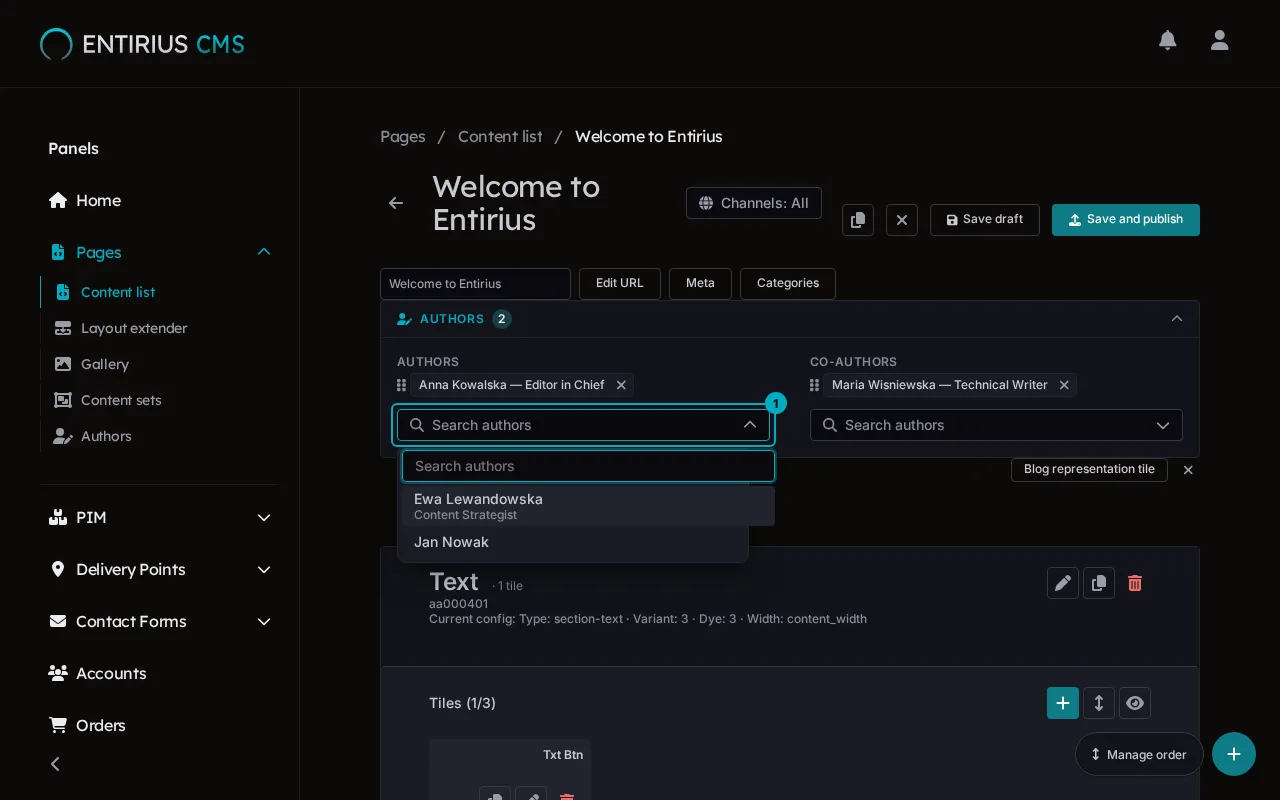Open the Layout extender sidebar item
This screenshot has height=800, width=1280.
pyautogui.click(x=134, y=328)
